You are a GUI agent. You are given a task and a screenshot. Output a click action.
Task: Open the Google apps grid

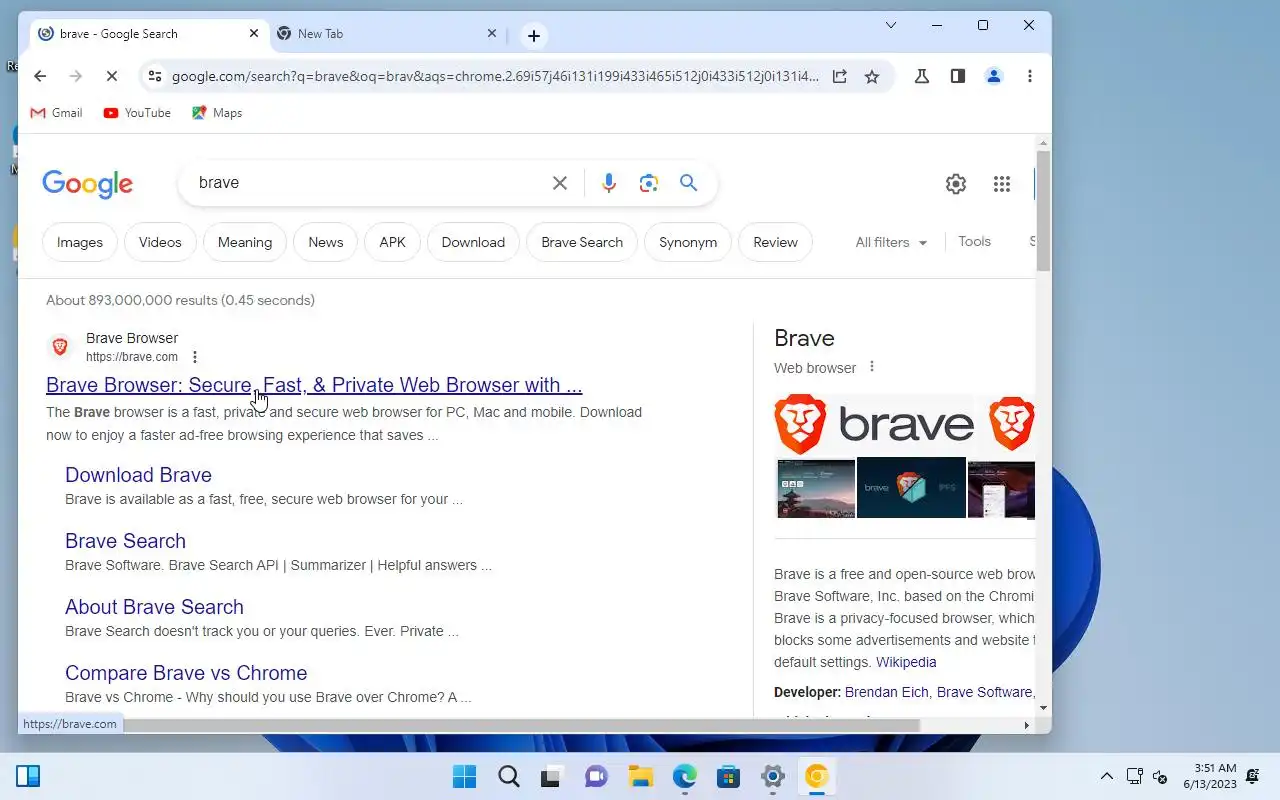coord(1002,183)
